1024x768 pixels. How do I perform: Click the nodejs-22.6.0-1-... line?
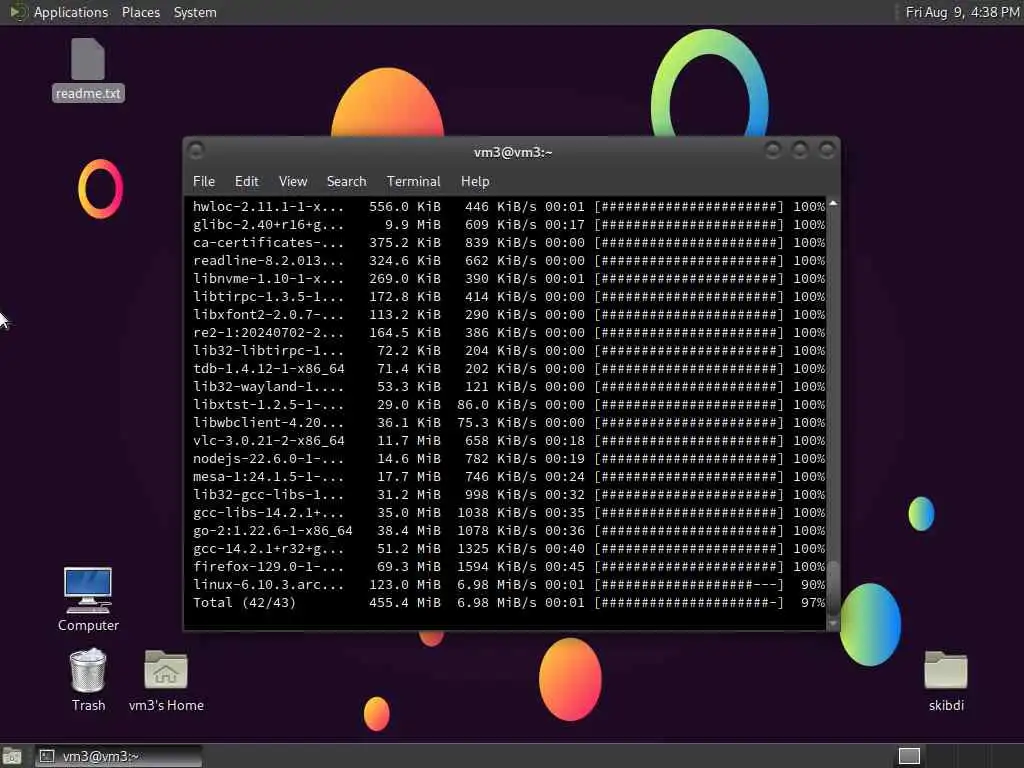coord(508,458)
